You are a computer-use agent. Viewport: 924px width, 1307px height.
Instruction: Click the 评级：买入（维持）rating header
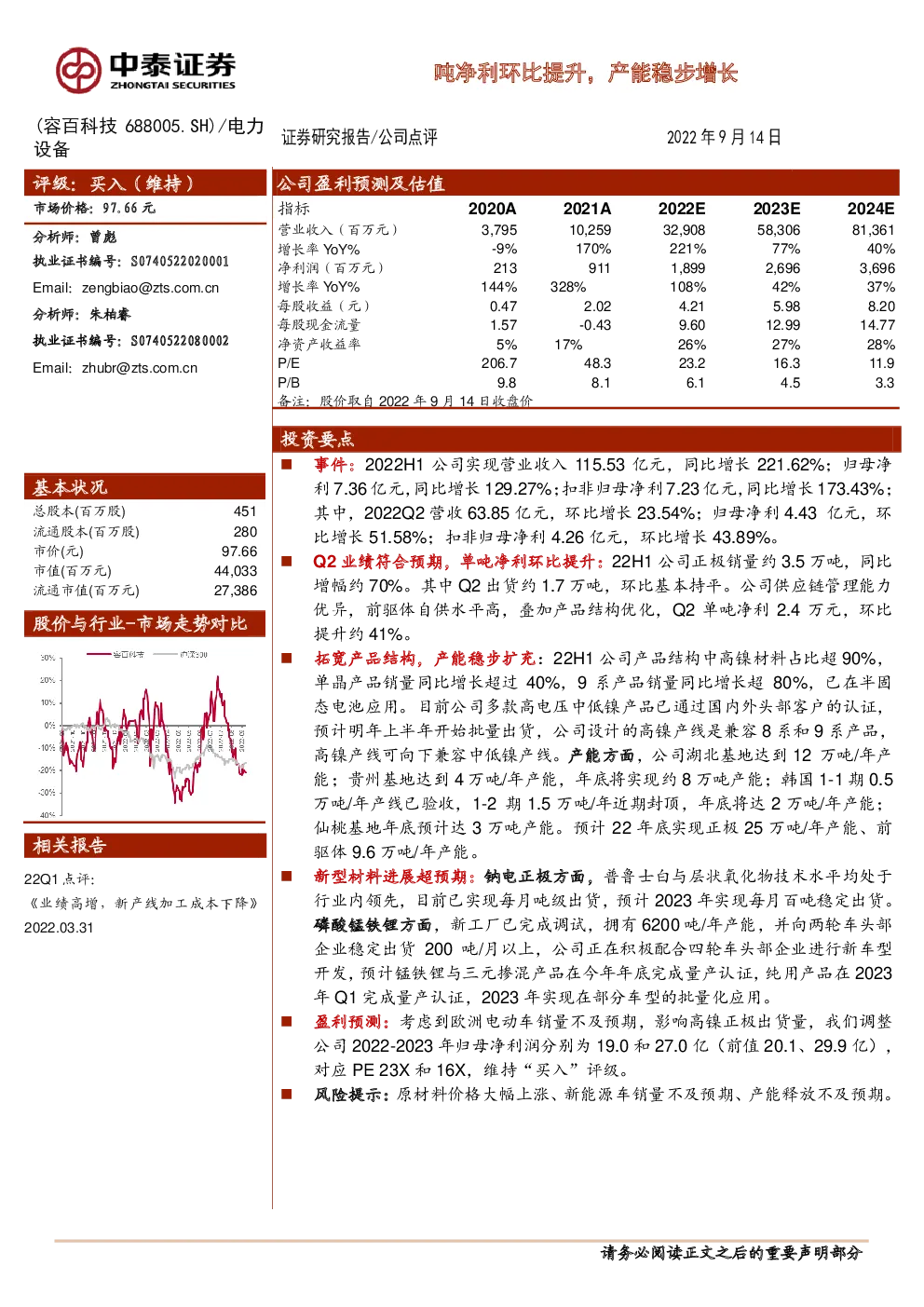145,184
